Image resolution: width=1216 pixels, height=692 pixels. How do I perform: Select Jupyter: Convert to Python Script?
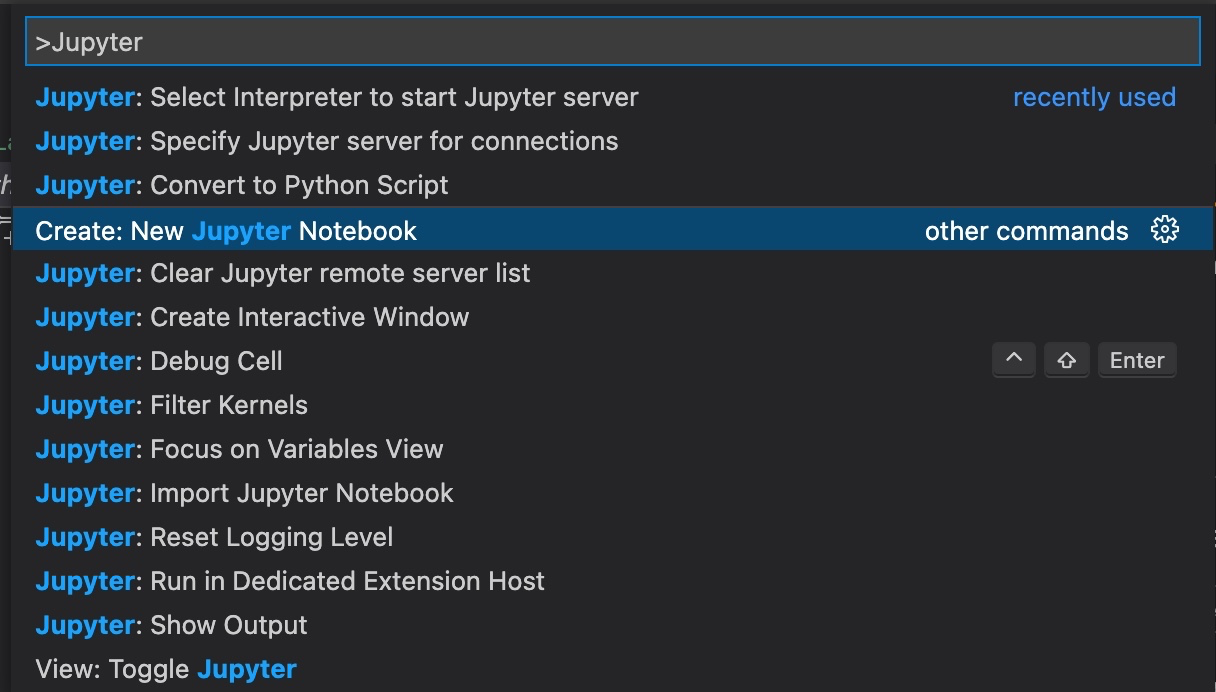[x=612, y=185]
